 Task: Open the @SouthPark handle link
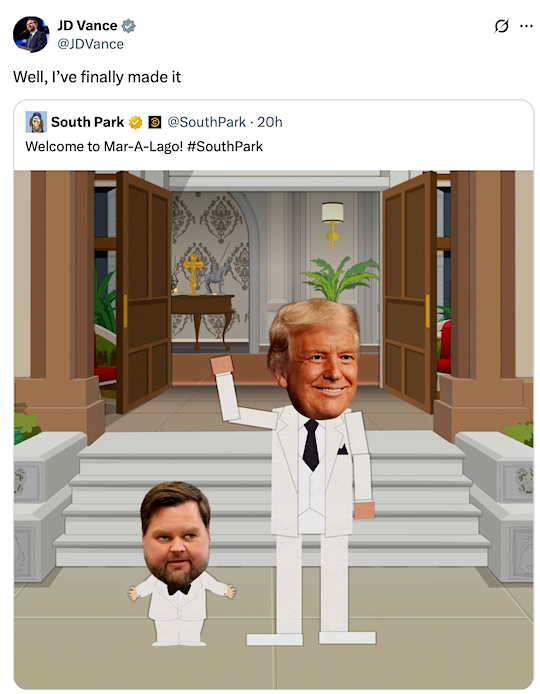[206, 122]
